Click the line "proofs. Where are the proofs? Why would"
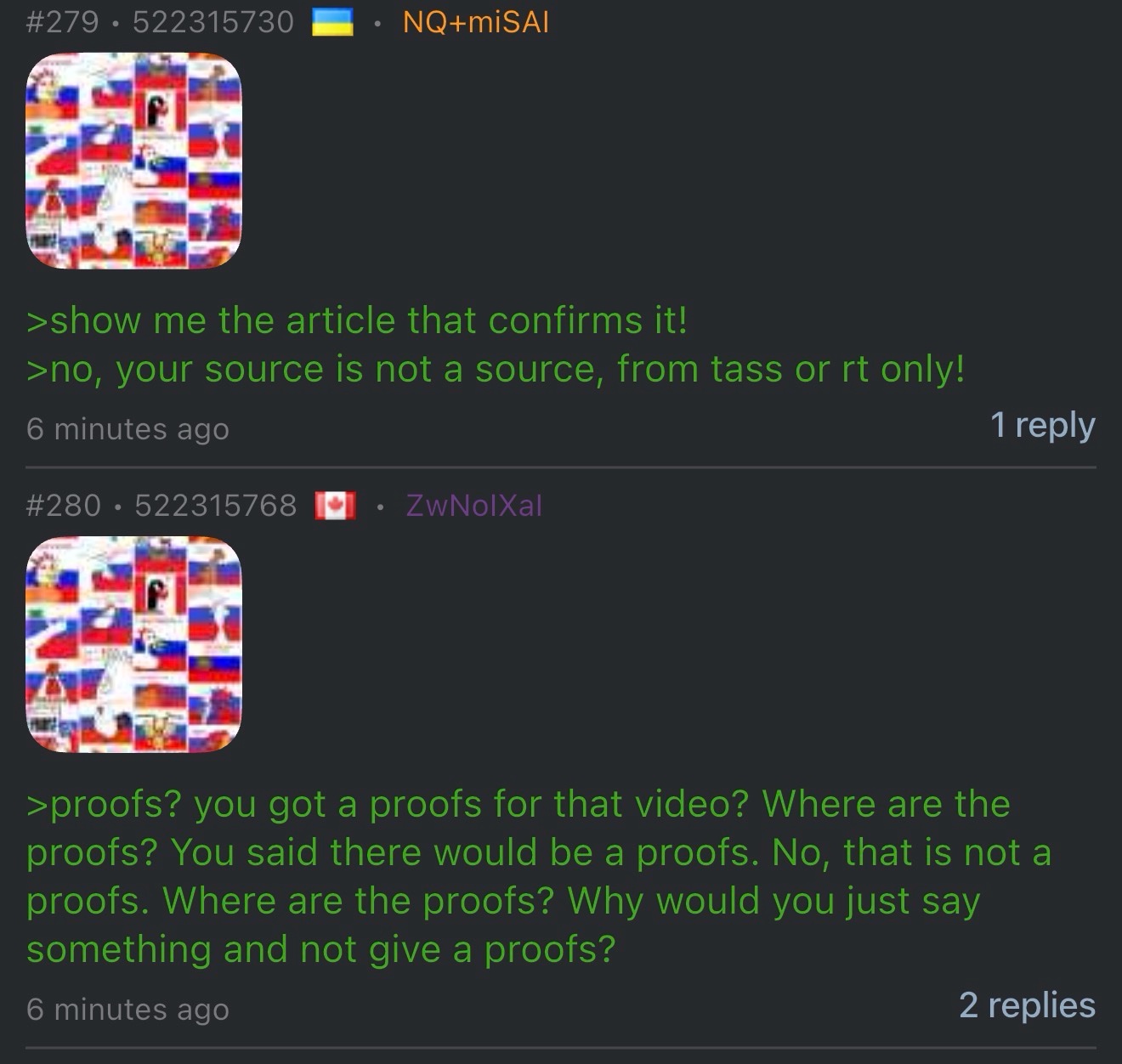The height and width of the screenshot is (1064, 1122). [x=503, y=901]
